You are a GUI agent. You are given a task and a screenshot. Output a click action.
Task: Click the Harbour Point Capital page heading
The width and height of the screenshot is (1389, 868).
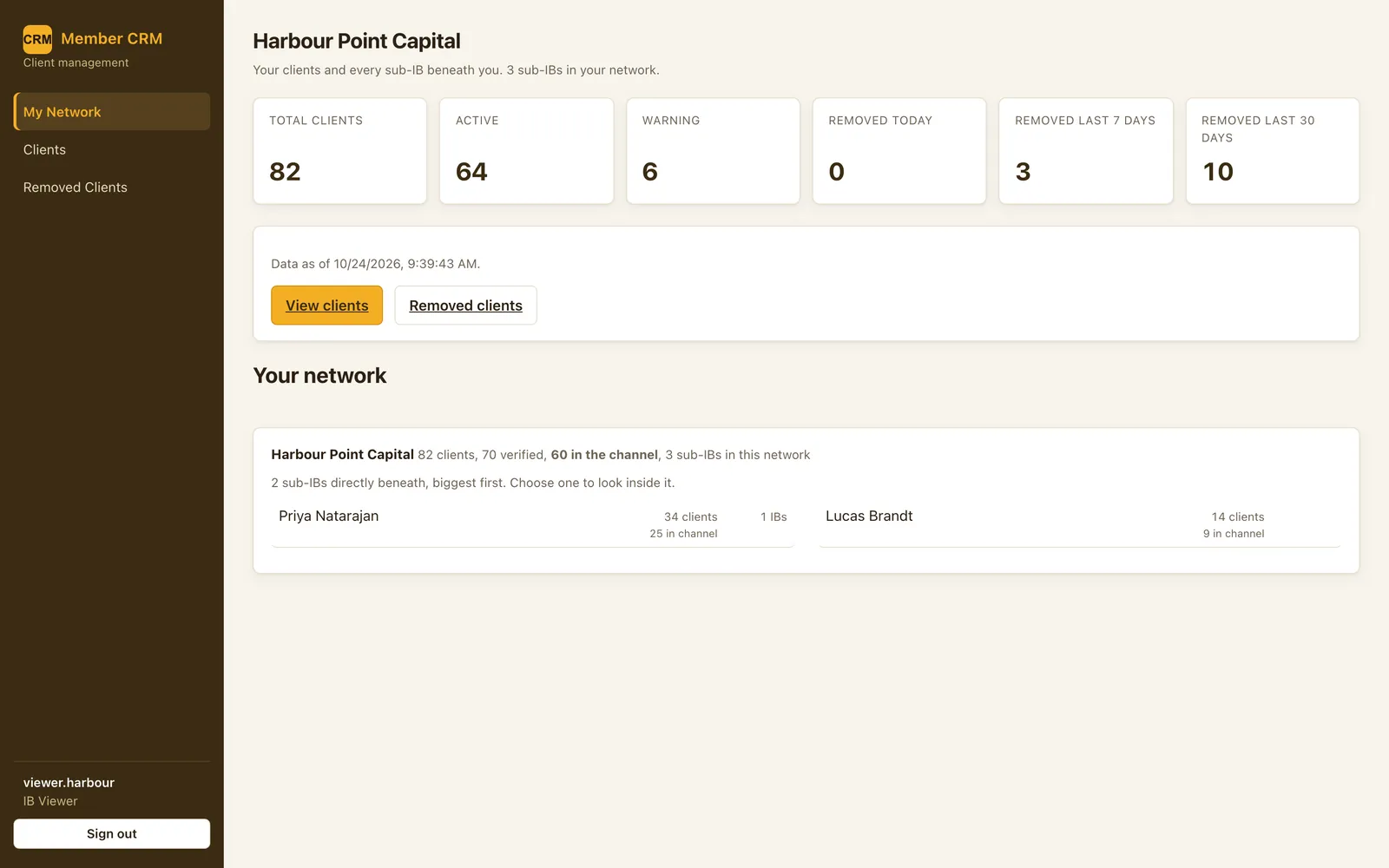(x=357, y=41)
